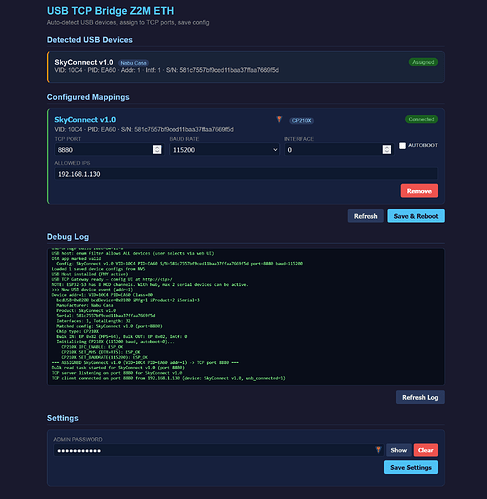Click Save & Reboot button
This screenshot has width=487, height=499.
click(x=416, y=216)
